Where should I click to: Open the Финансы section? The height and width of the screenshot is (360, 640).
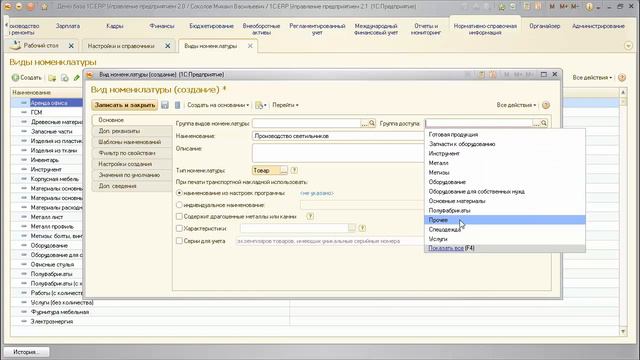[162, 26]
